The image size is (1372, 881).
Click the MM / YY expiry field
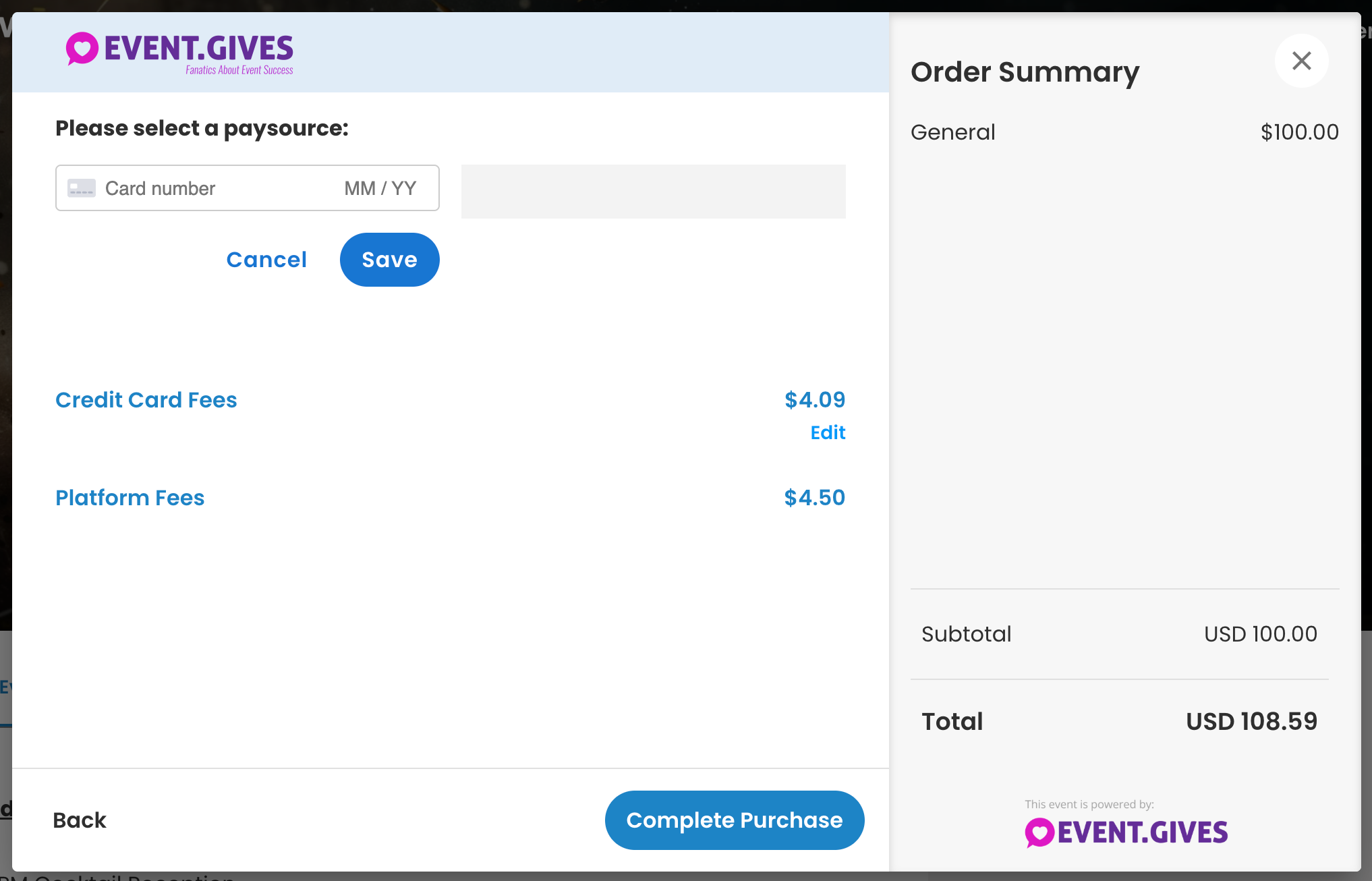pos(380,188)
